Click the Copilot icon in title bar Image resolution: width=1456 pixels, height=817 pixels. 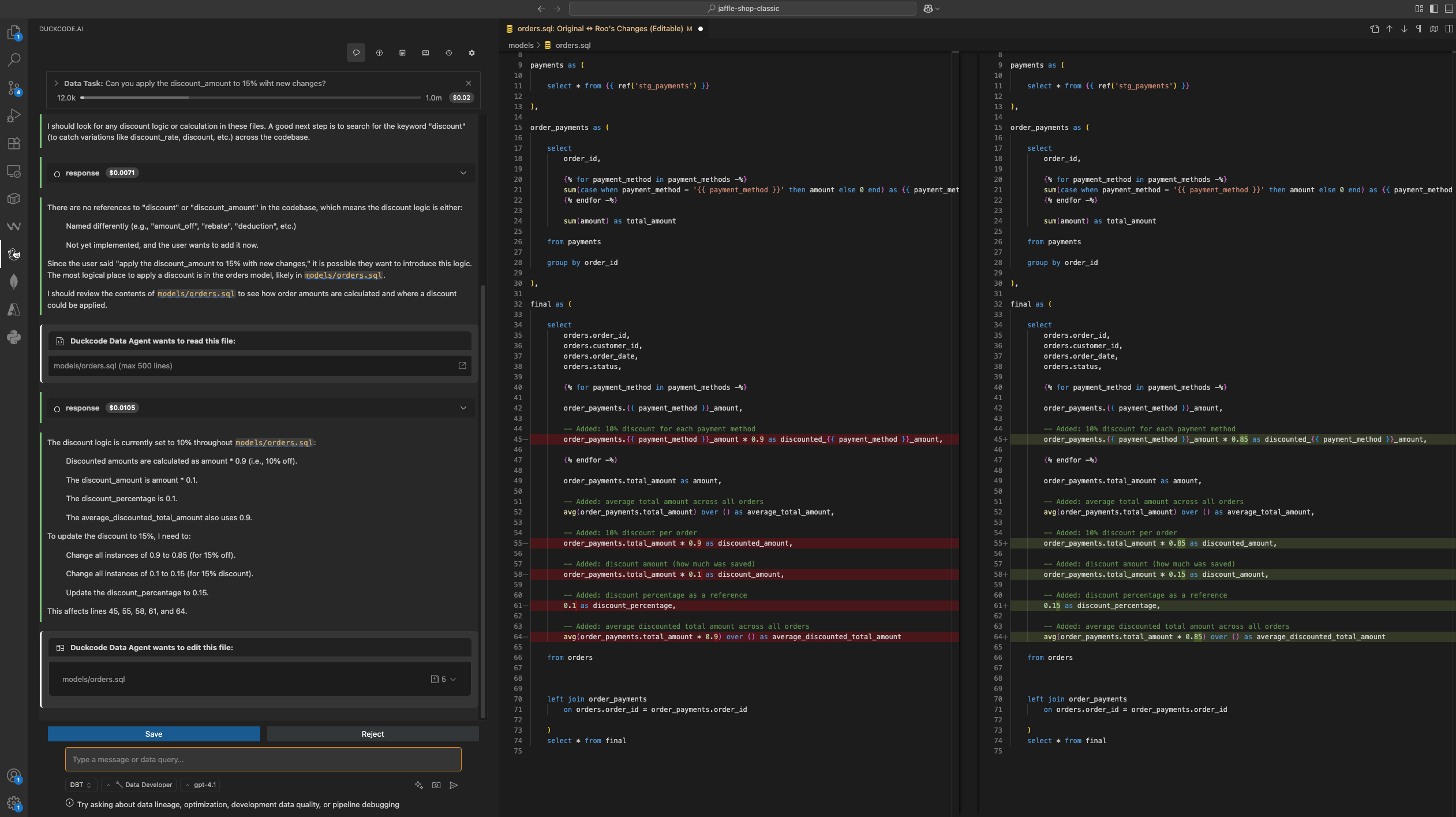click(x=928, y=9)
